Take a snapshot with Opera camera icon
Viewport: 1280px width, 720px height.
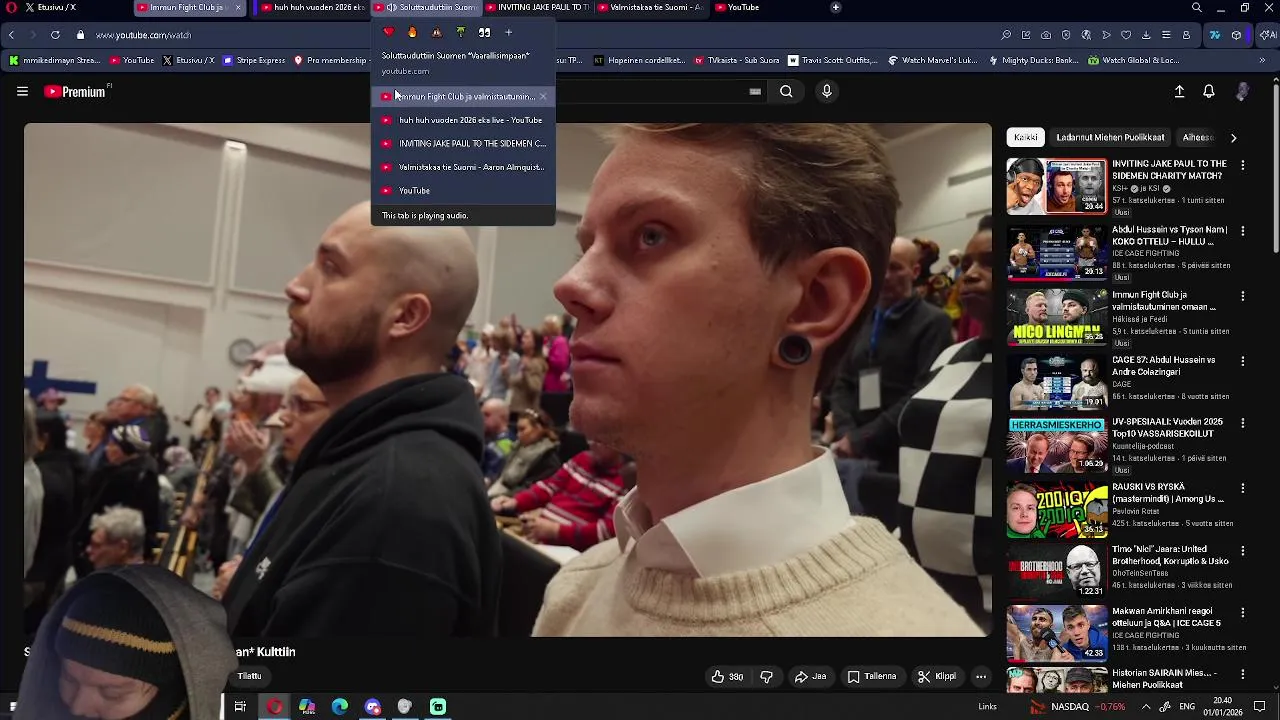click(1046, 34)
